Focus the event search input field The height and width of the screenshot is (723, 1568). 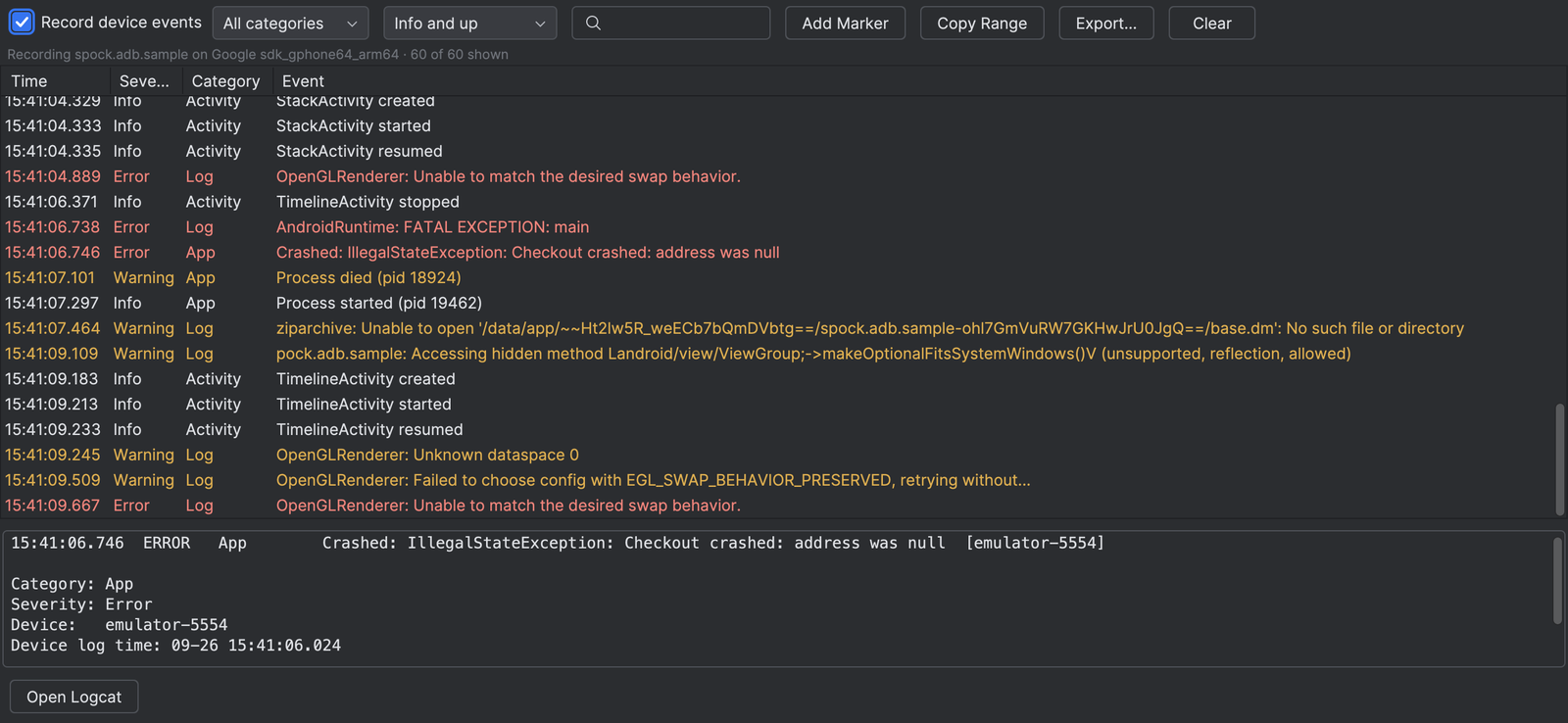(x=671, y=23)
